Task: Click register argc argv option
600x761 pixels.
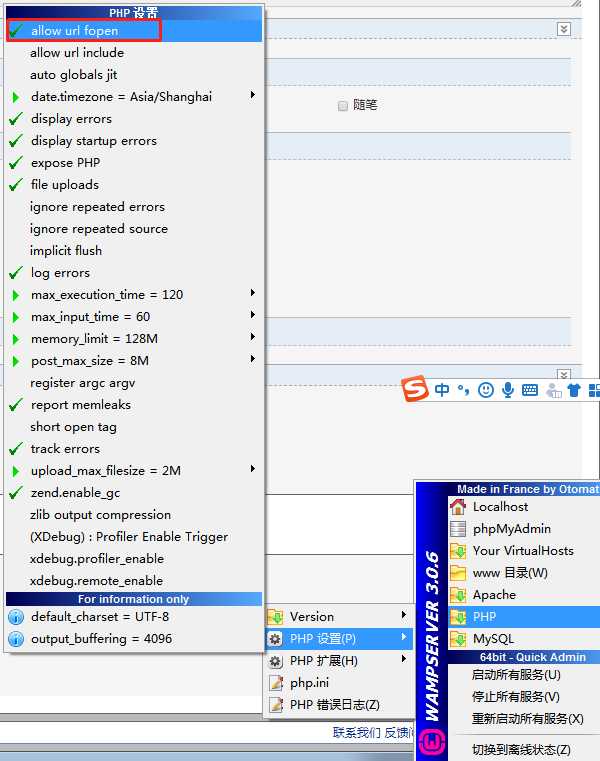Action: click(134, 382)
